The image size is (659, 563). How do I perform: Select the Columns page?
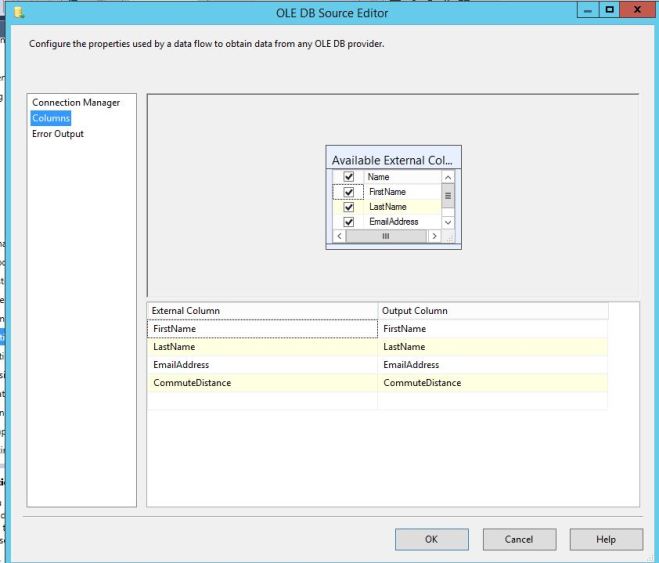point(51,118)
